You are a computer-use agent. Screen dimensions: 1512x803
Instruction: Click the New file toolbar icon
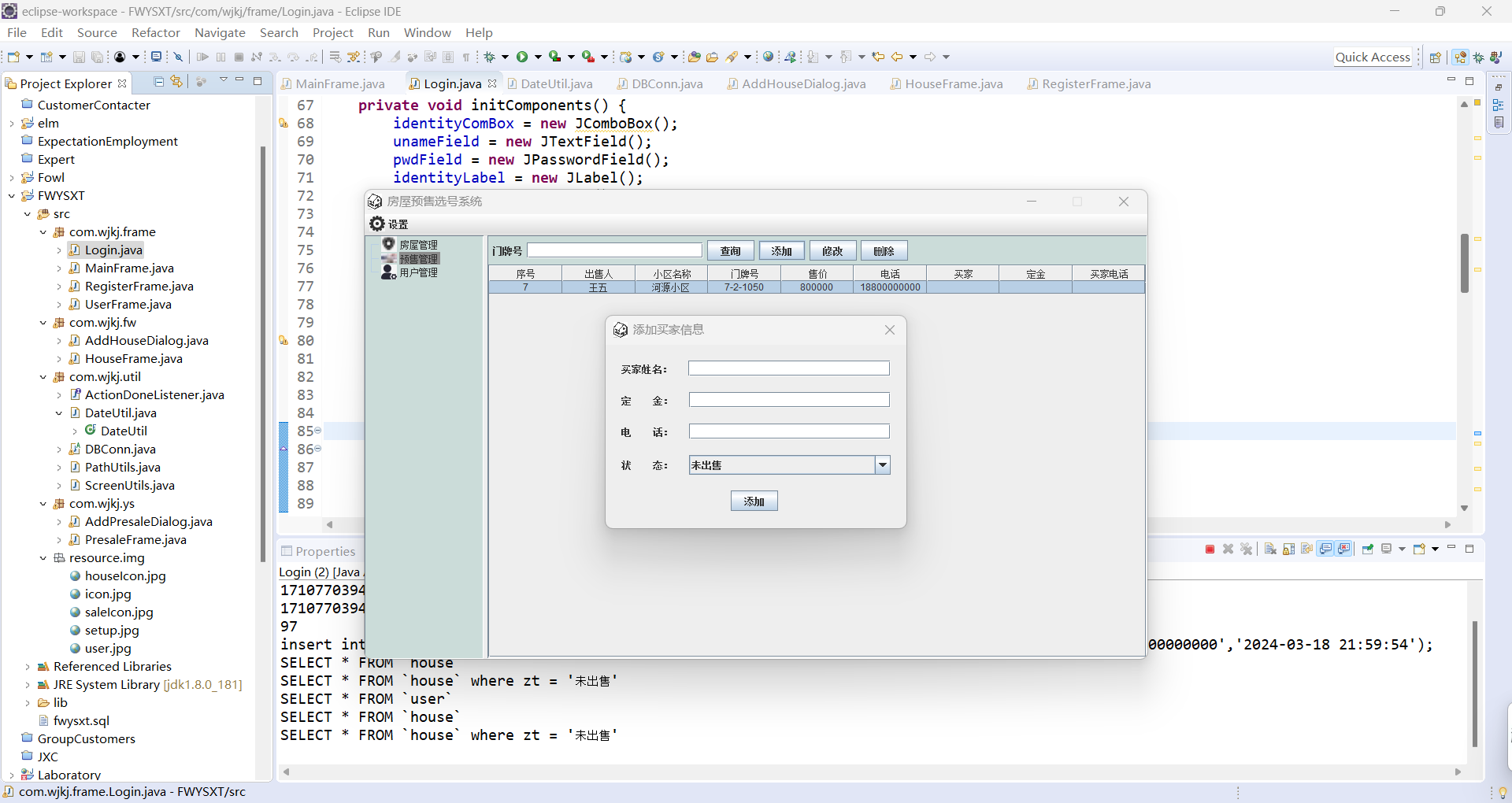click(x=13, y=57)
